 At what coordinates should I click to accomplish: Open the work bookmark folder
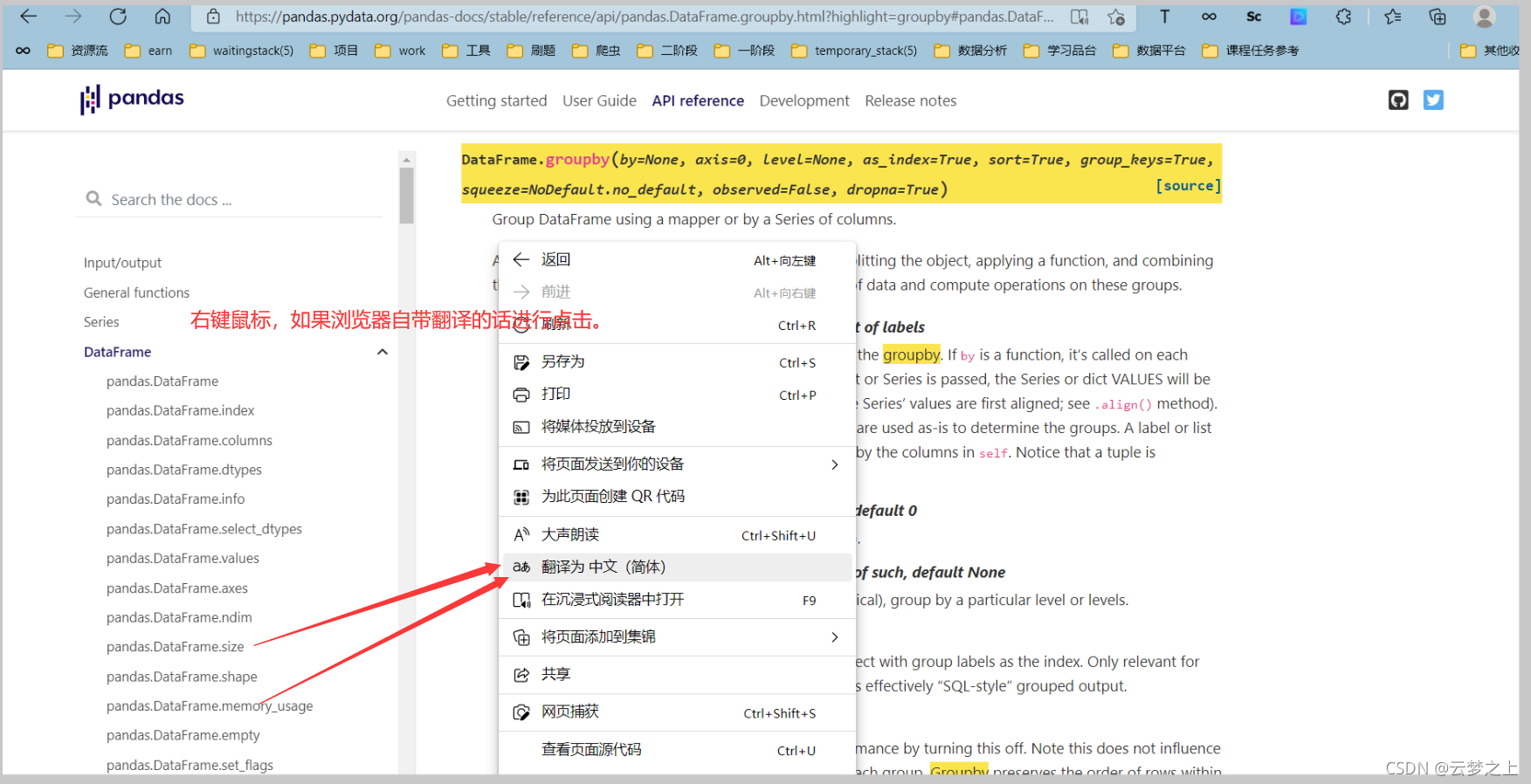click(x=400, y=51)
